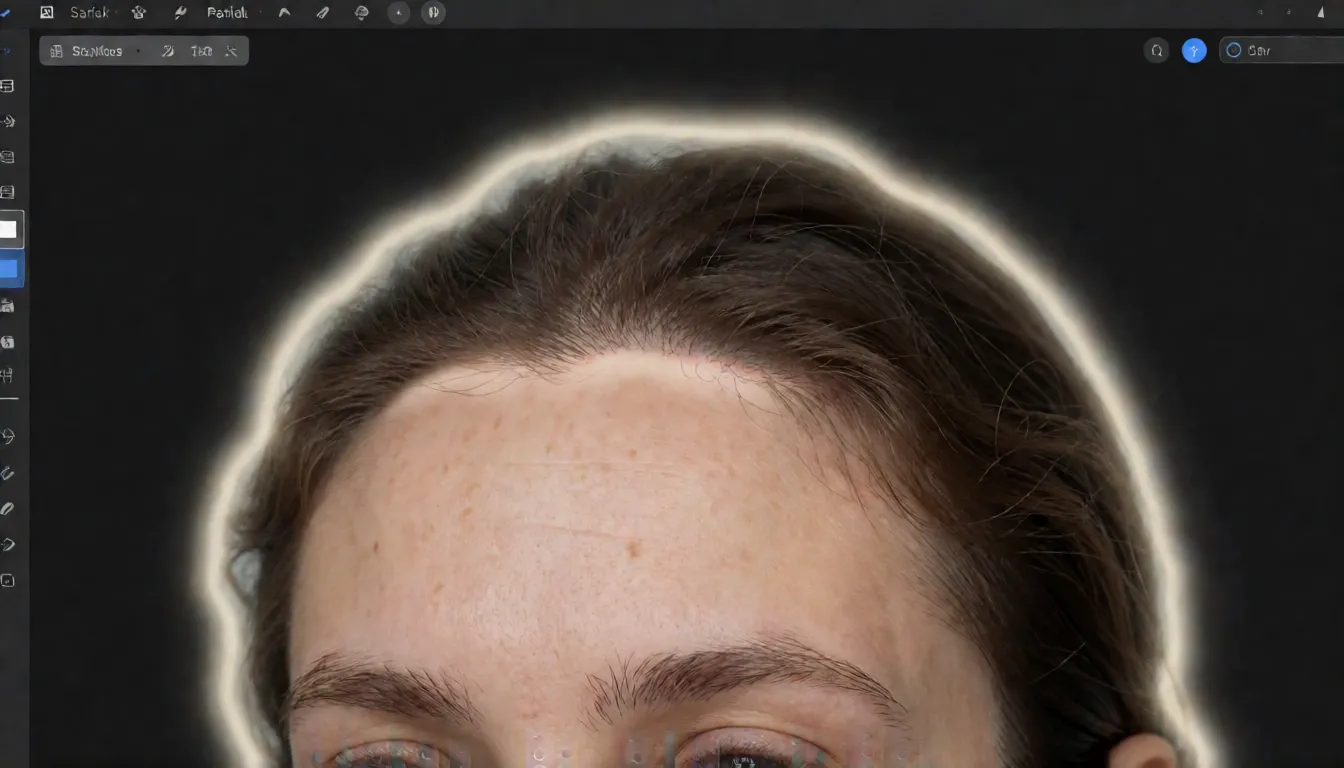The width and height of the screenshot is (1344, 768).
Task: Click the upward chevron icon in top bar
Action: [284, 12]
